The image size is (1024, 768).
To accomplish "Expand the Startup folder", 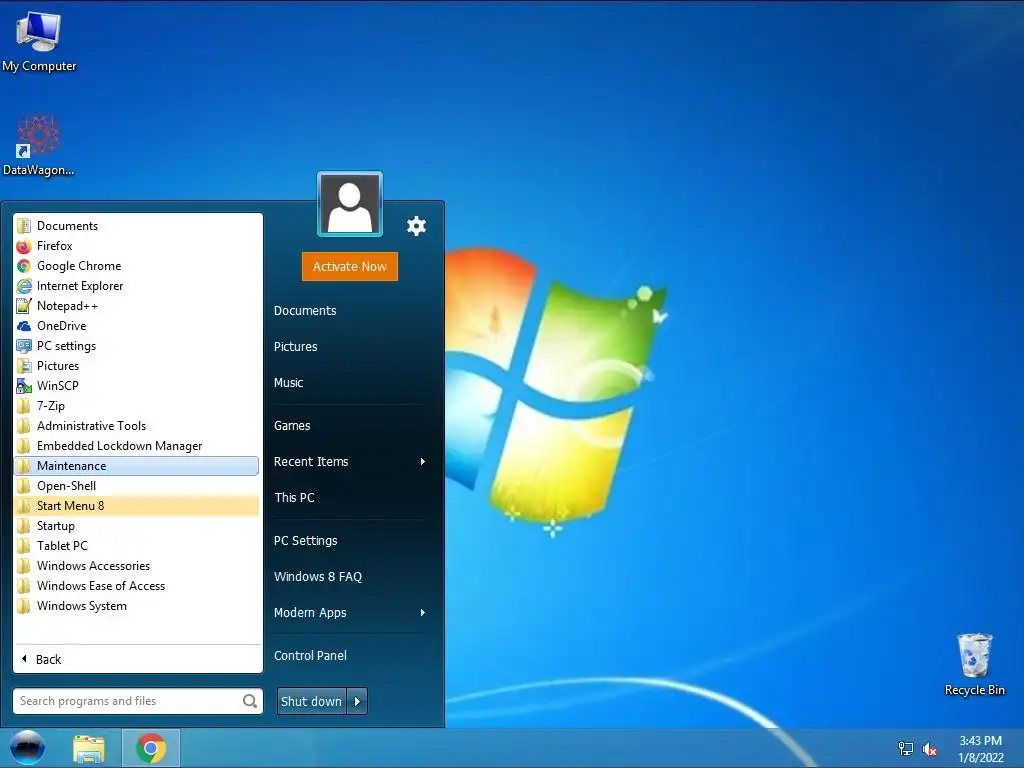I will [136, 526].
